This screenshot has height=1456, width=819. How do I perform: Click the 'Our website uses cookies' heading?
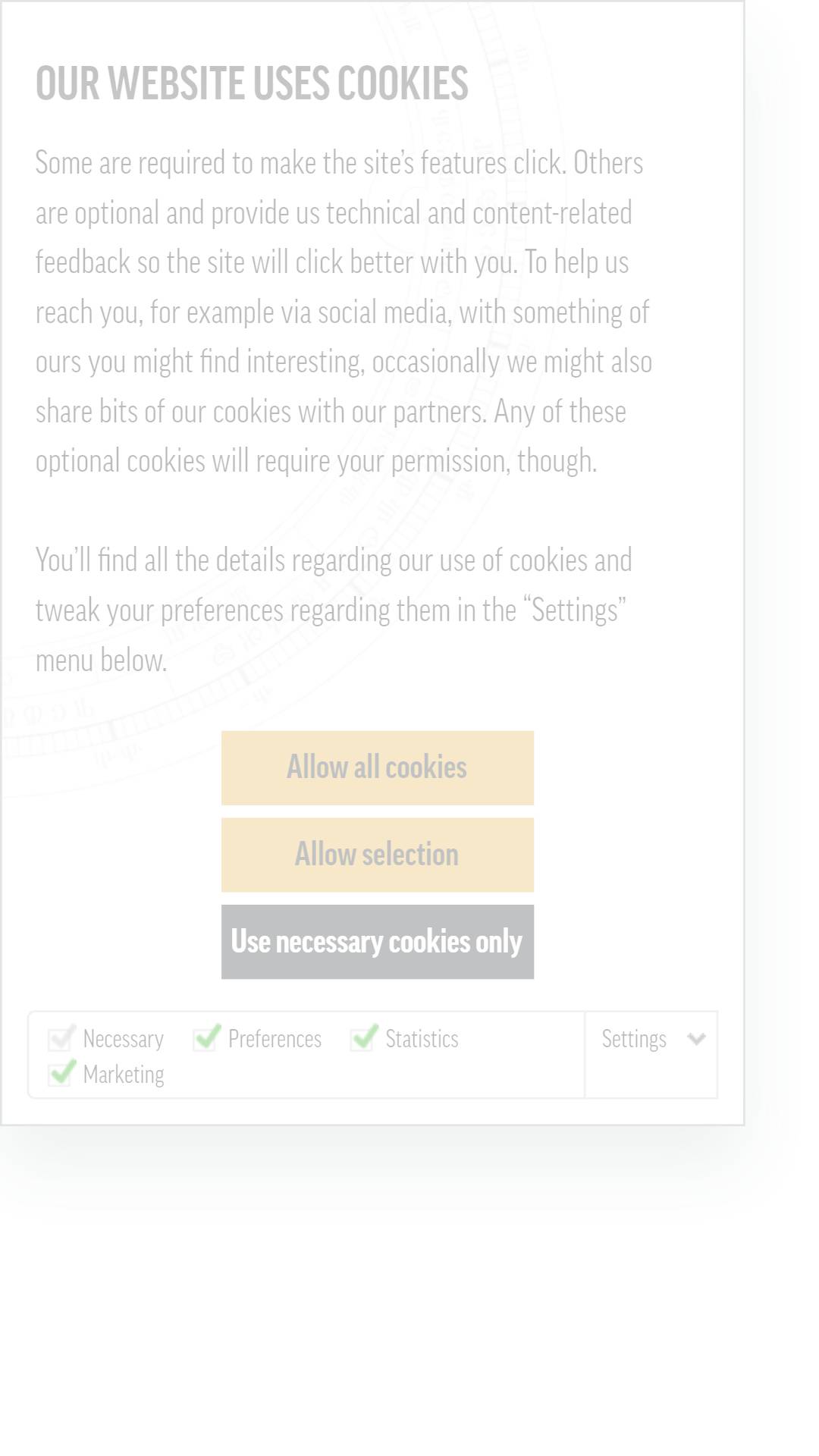(x=252, y=83)
